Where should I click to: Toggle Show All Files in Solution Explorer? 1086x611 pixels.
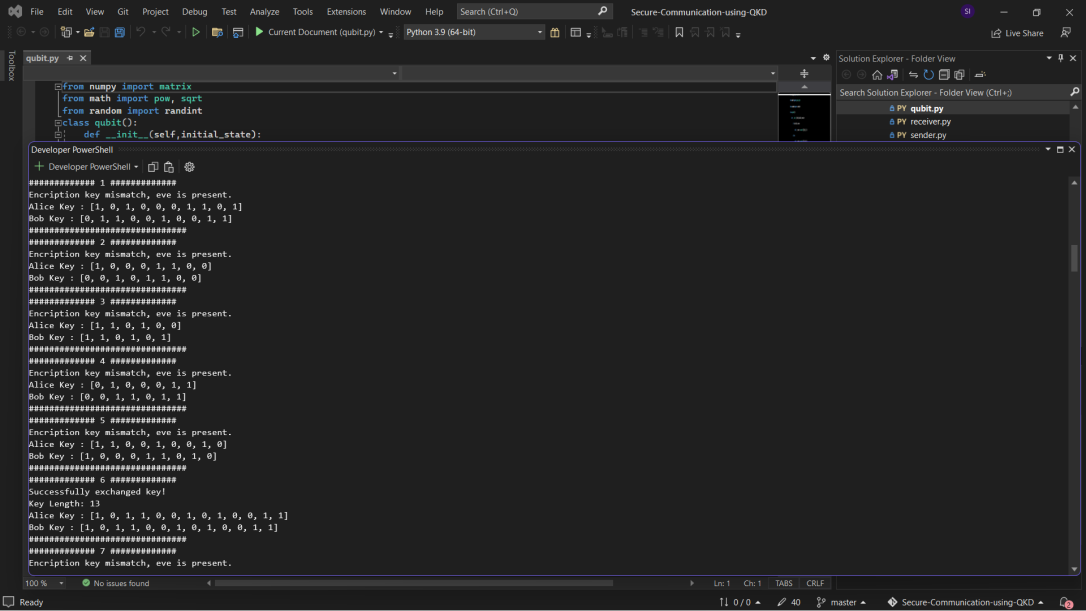(959, 75)
